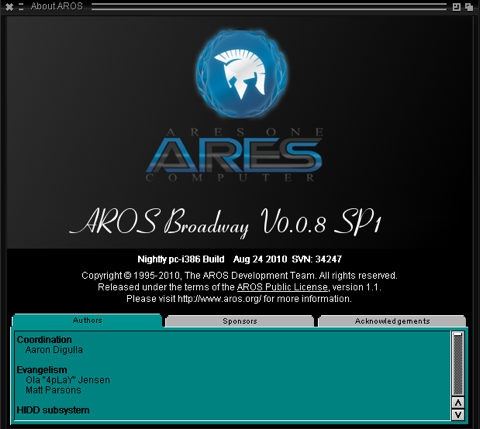Click the scroll down arrow in authors list
Image resolution: width=480 pixels, height=429 pixels.
pyautogui.click(x=458, y=415)
